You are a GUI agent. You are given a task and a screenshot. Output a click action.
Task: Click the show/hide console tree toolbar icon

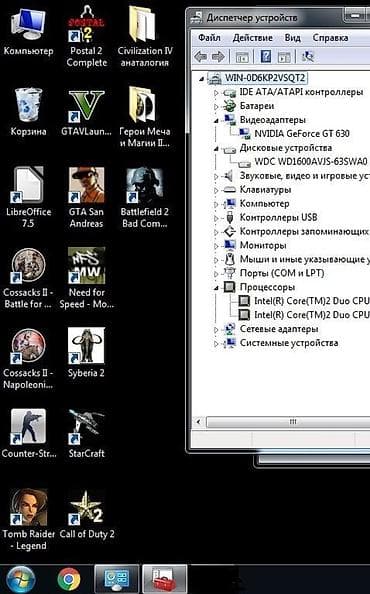242,57
